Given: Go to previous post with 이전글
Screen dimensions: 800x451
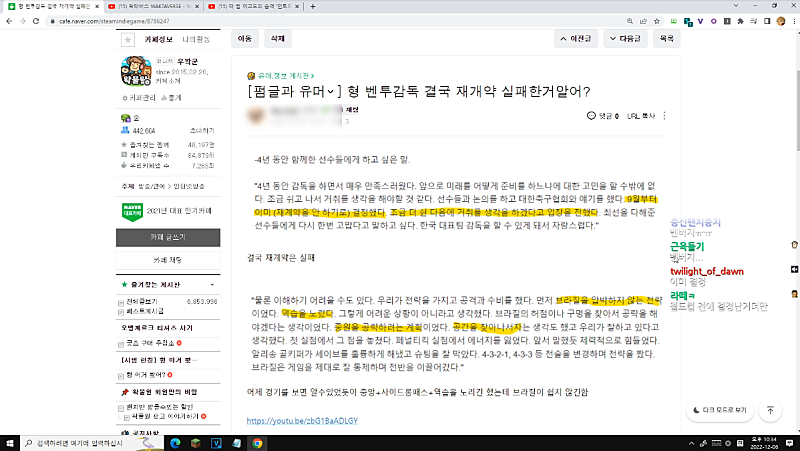Looking at the screenshot, I should tap(579, 38).
